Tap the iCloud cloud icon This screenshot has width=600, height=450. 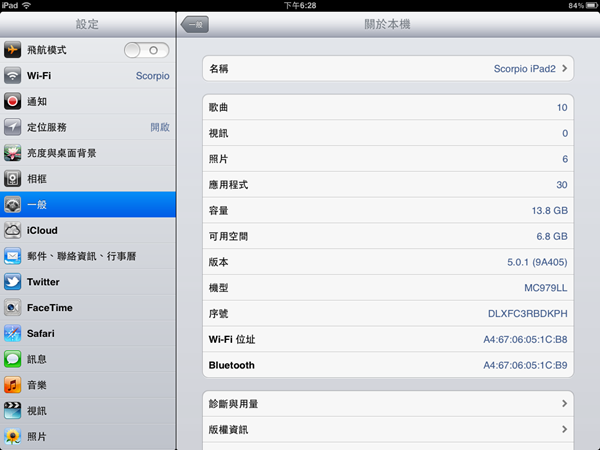[12, 230]
